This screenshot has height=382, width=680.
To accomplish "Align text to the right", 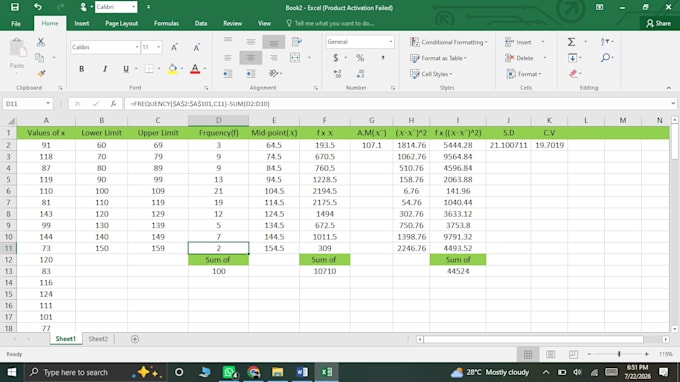I will click(273, 58).
